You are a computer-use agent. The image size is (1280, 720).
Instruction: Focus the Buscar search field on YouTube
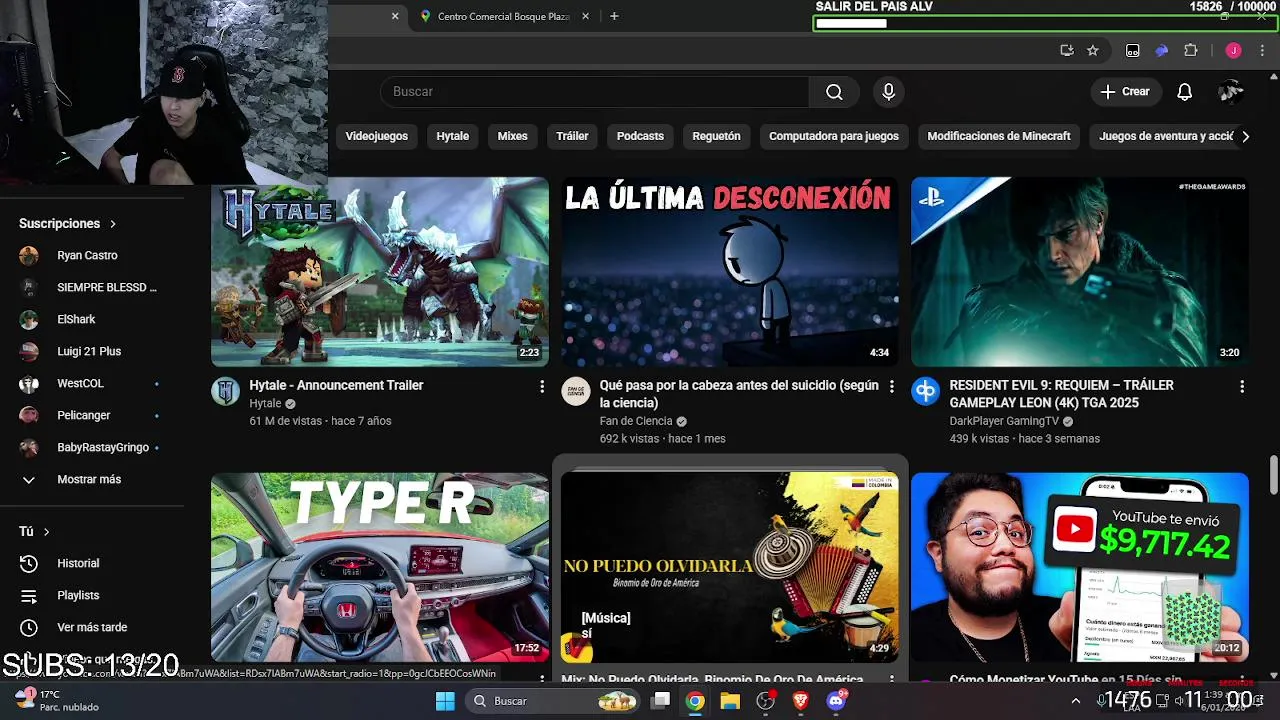pyautogui.click(x=595, y=92)
